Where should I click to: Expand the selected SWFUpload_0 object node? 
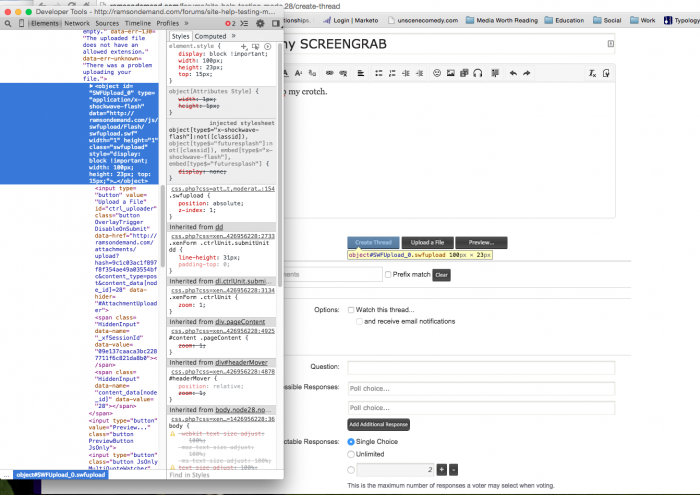91,86
